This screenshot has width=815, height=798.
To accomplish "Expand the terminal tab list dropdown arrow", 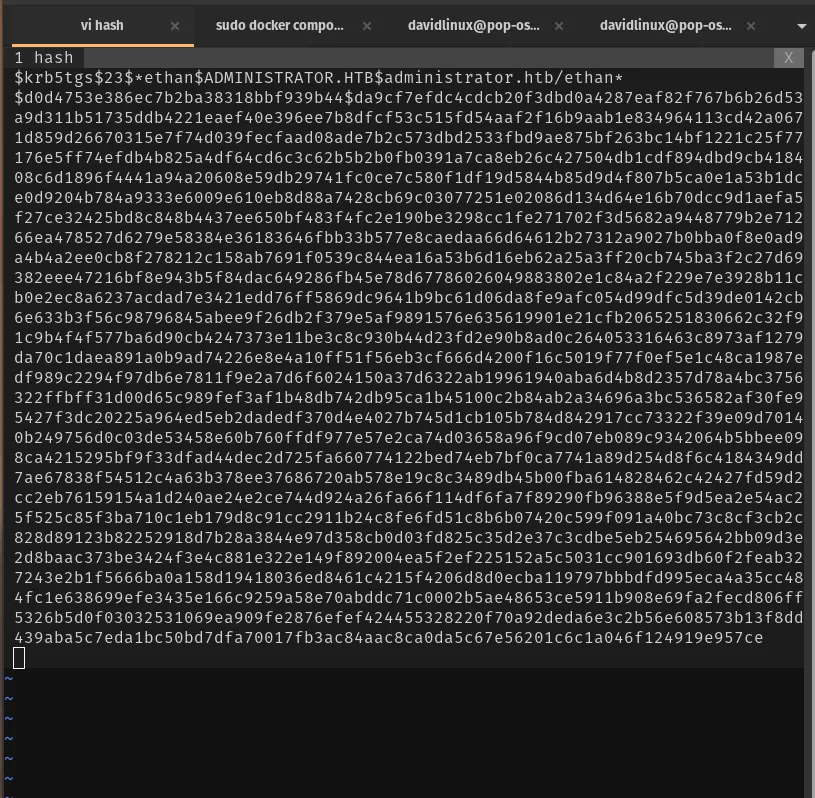I will click(801, 26).
